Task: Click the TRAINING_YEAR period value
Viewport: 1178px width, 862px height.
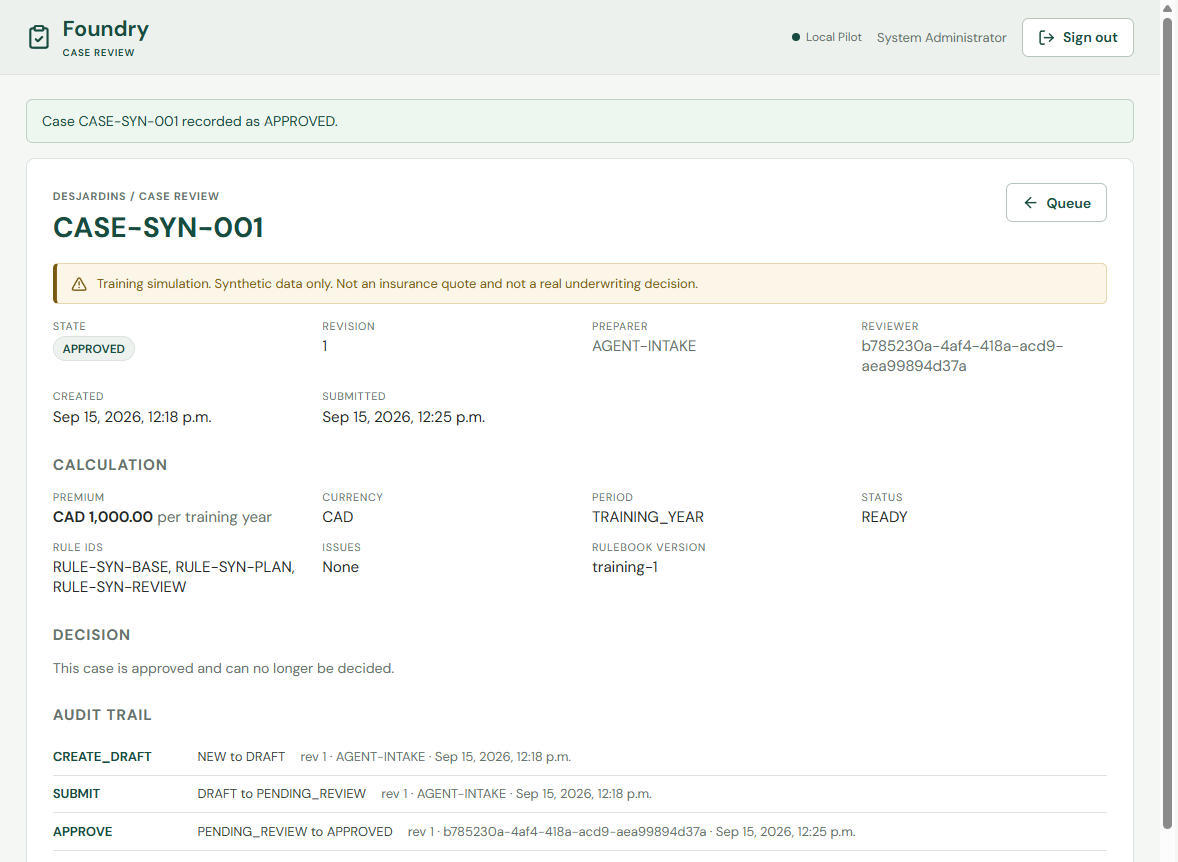Action: click(x=648, y=517)
